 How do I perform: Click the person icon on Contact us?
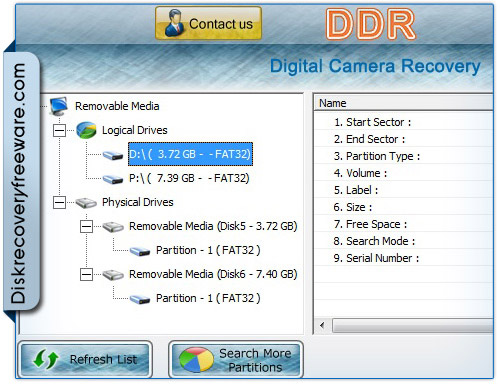[174, 23]
